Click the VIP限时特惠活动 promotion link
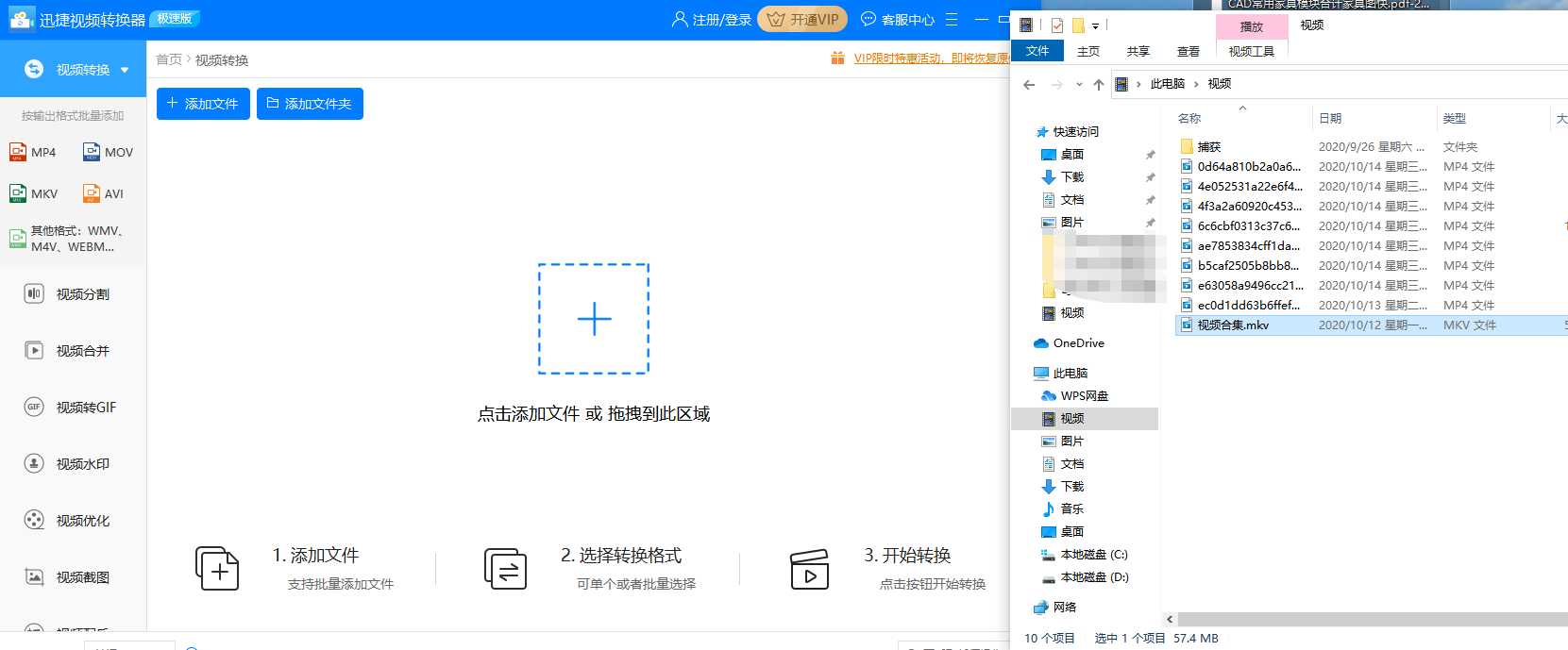Viewport: 1568px width, 650px height. (x=931, y=58)
